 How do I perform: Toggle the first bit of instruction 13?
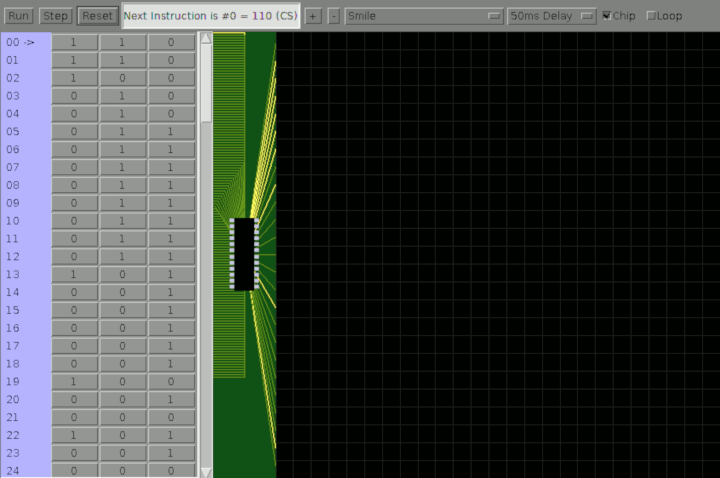[x=74, y=274]
